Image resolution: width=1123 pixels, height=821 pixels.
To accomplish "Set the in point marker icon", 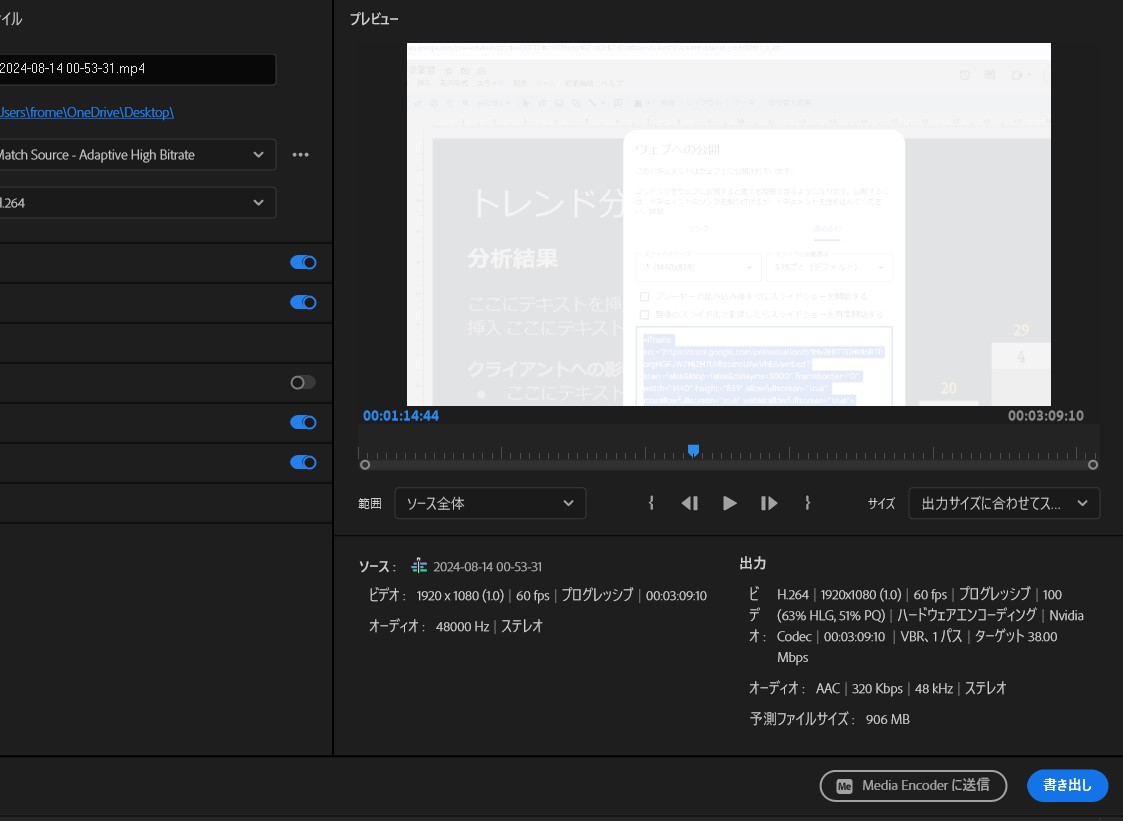I will pyautogui.click(x=651, y=503).
